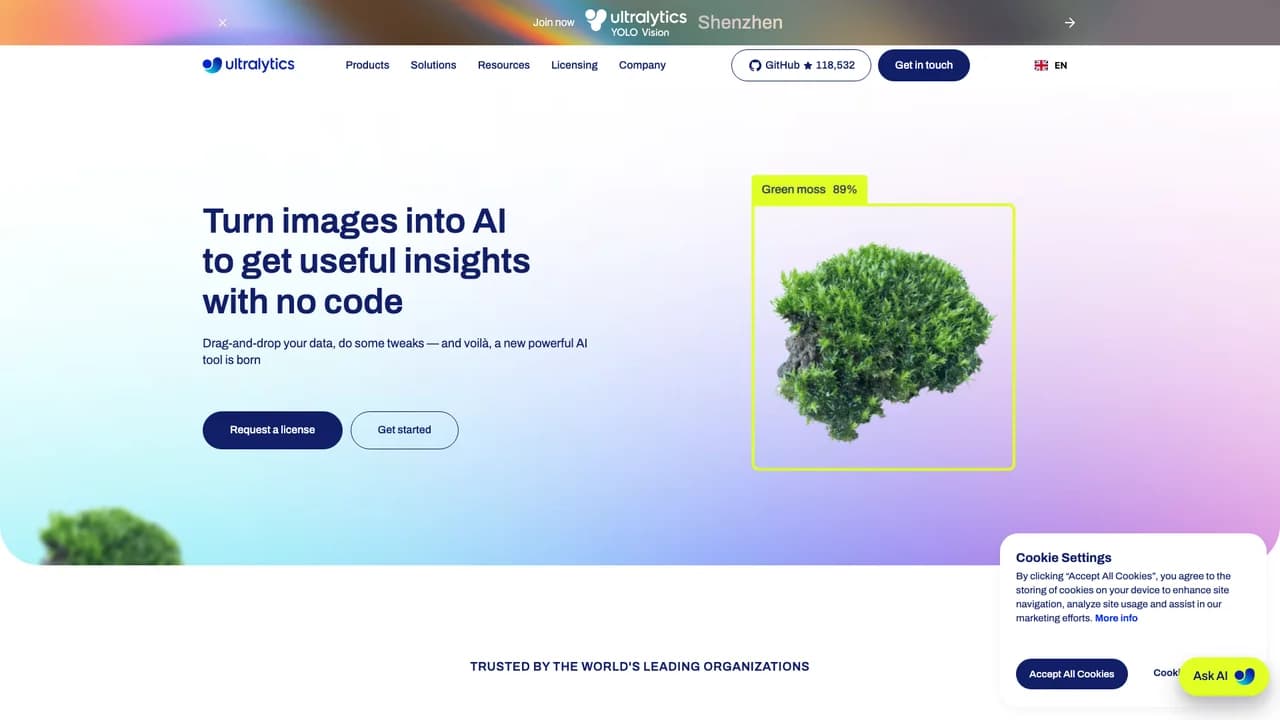This screenshot has width=1280, height=720.
Task: Open the Company menu
Action: pyautogui.click(x=642, y=65)
